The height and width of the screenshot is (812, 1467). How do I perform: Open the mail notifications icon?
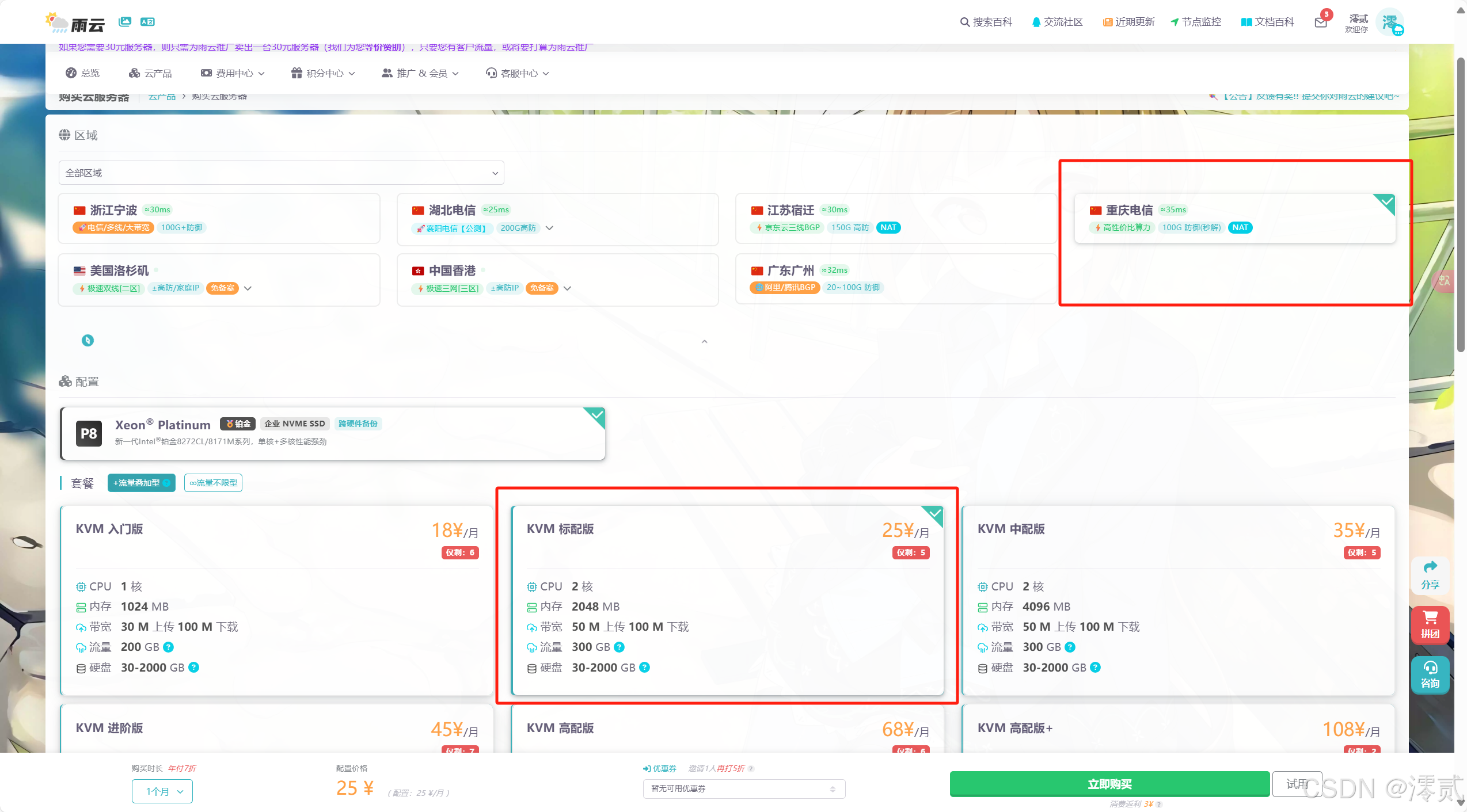[1321, 22]
